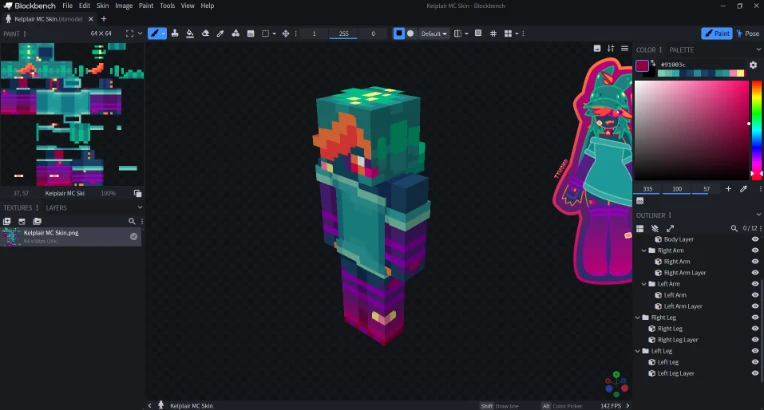Open selection tool mode dropdown arrow
The image size is (764, 410).
274,34
